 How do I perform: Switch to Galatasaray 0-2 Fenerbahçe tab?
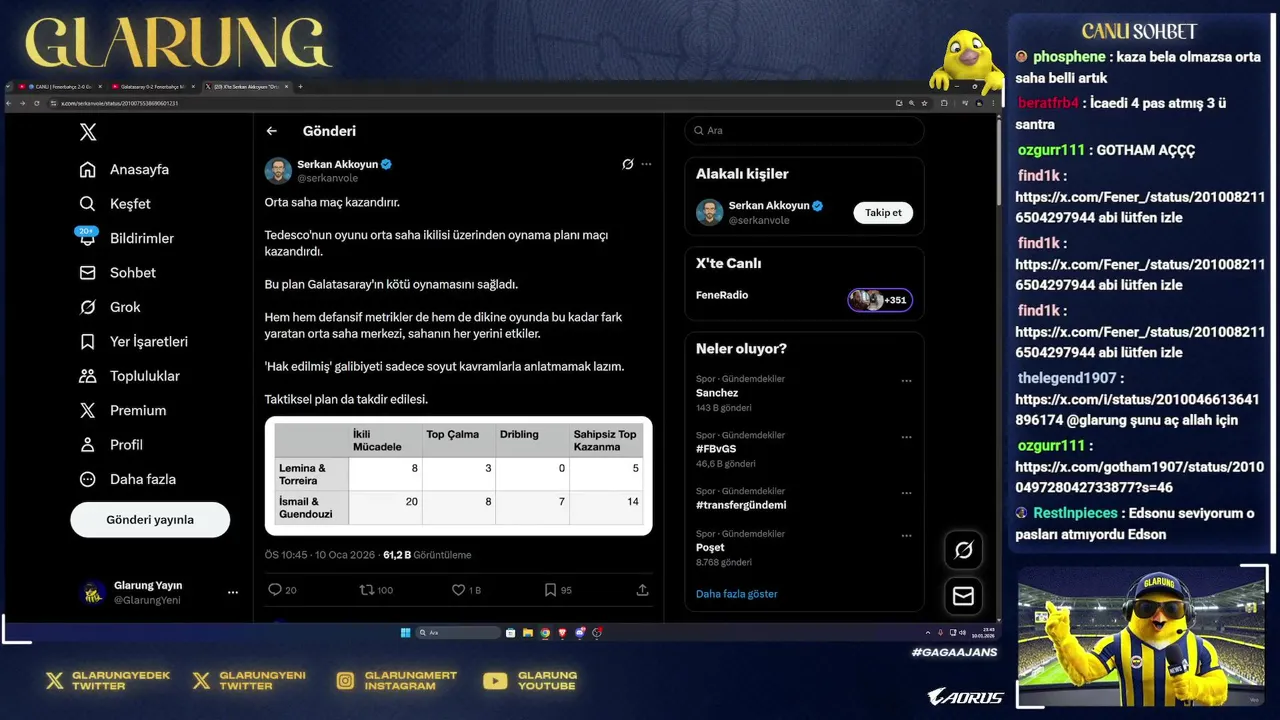point(153,87)
